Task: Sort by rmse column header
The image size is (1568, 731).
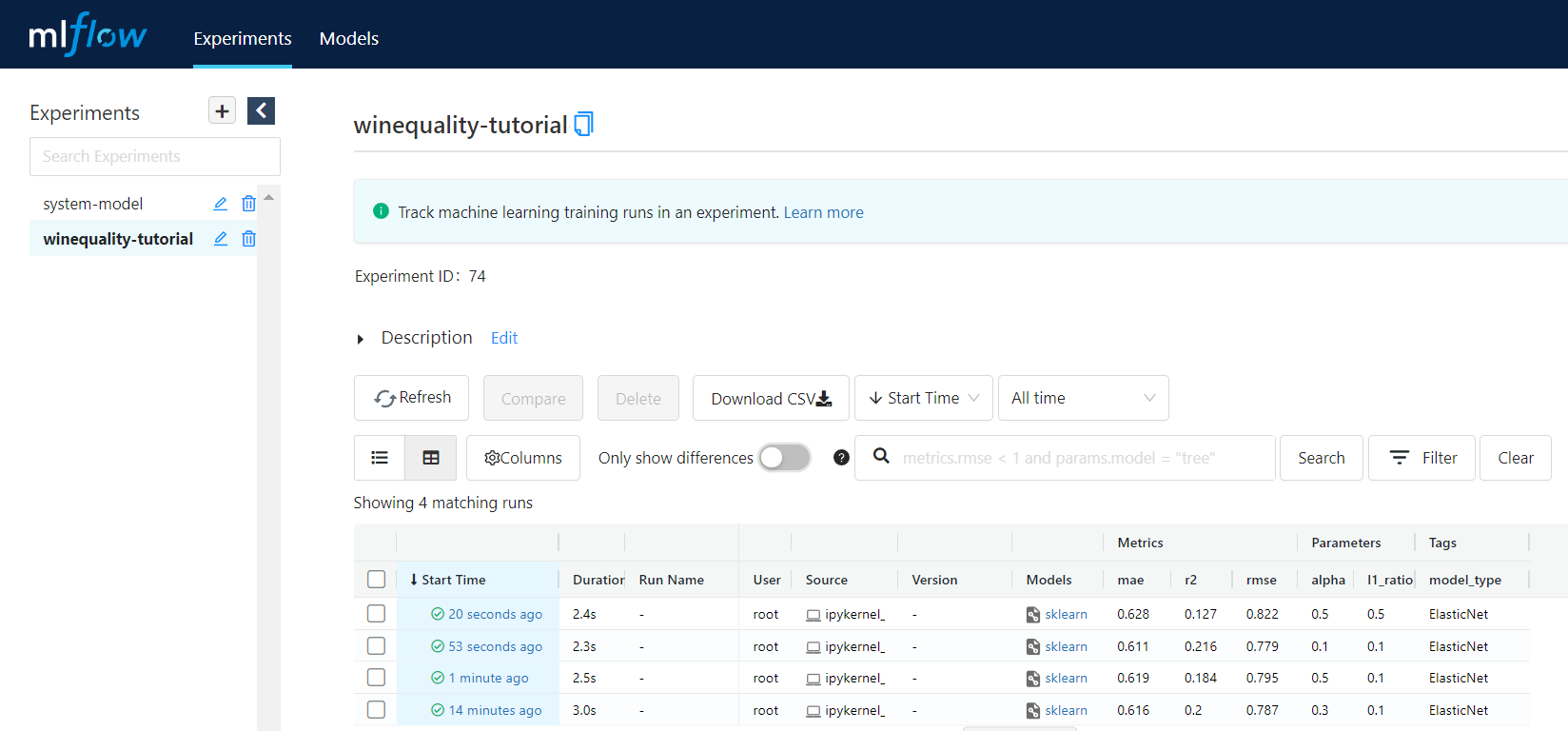Action: point(1262,580)
